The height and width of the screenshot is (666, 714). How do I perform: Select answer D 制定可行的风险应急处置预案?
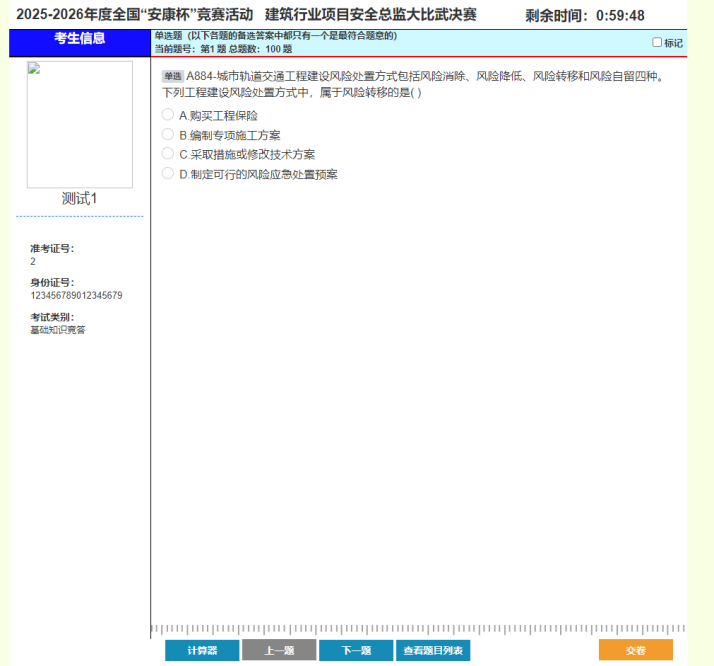click(x=168, y=174)
